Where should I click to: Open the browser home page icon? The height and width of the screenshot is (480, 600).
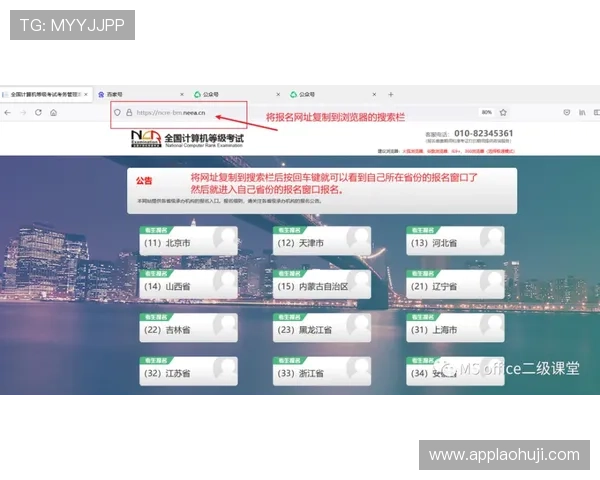click(54, 113)
